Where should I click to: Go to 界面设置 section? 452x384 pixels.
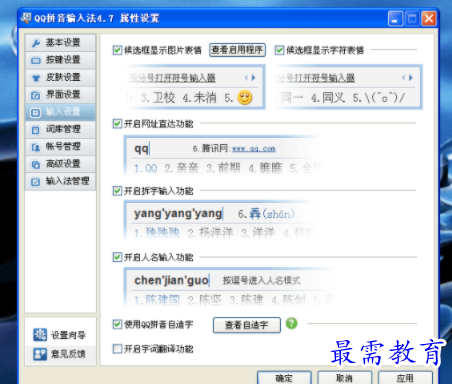click(60, 95)
